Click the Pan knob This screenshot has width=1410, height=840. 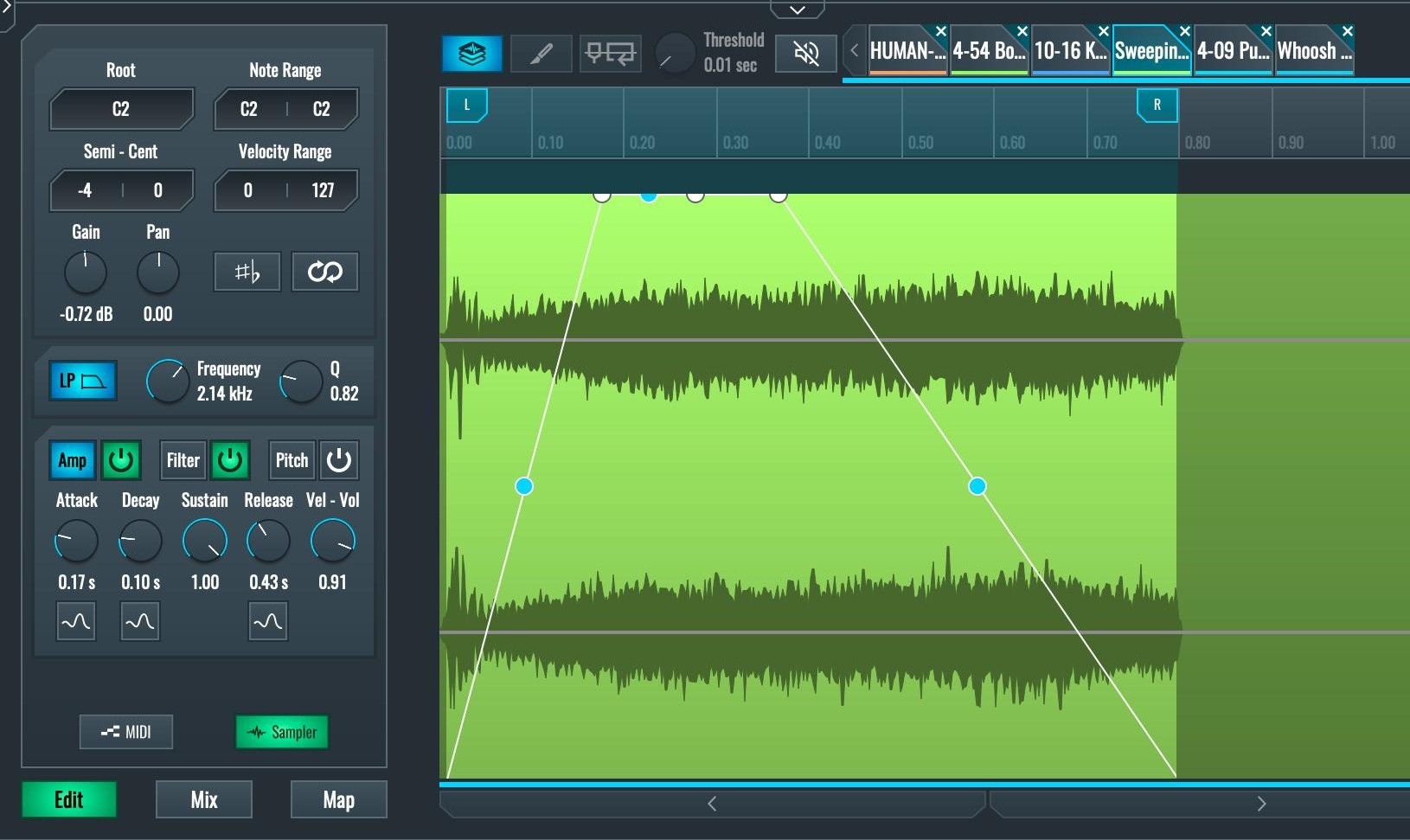158,273
